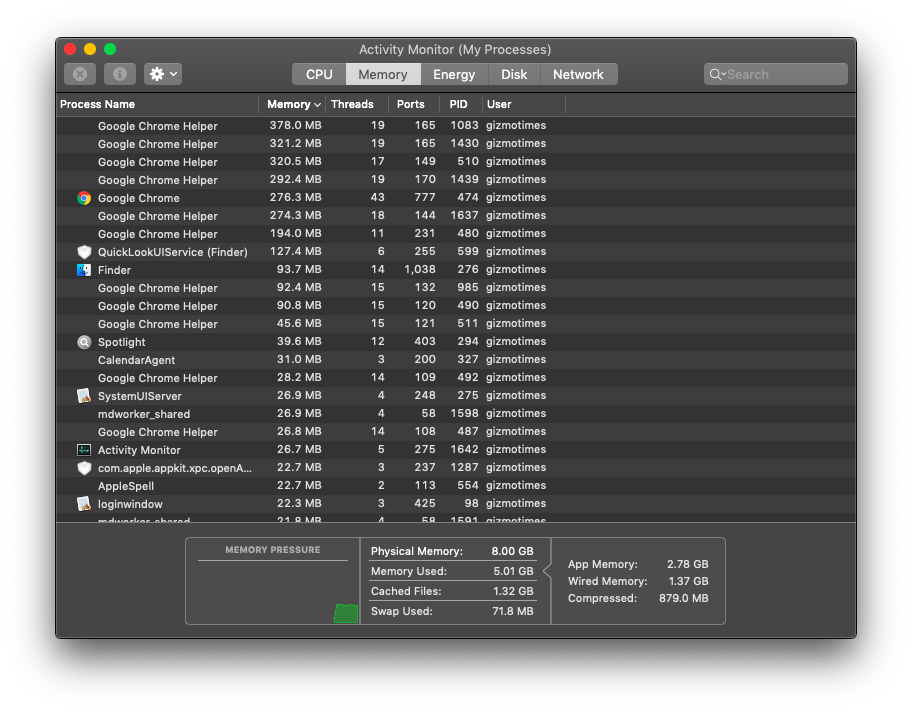Select Google Chrome Helper using 90.8 MB
The width and height of the screenshot is (912, 712).
pyautogui.click(x=456, y=306)
